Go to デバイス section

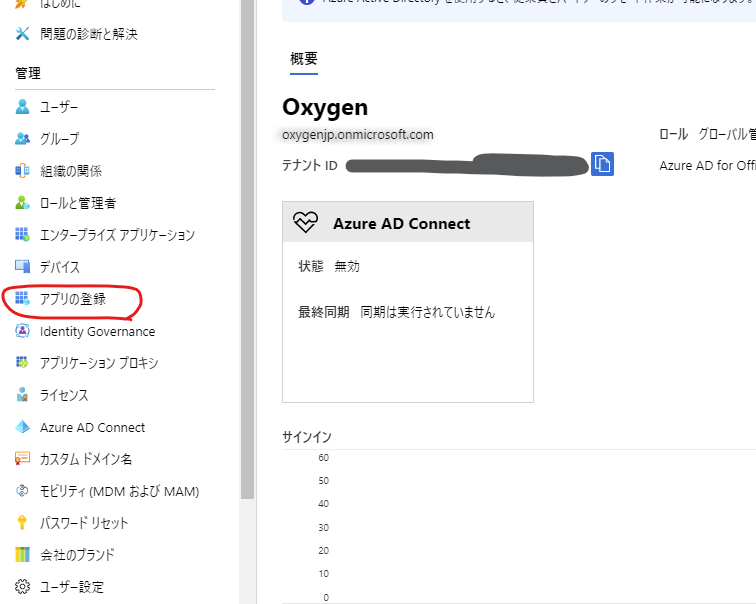click(60, 267)
